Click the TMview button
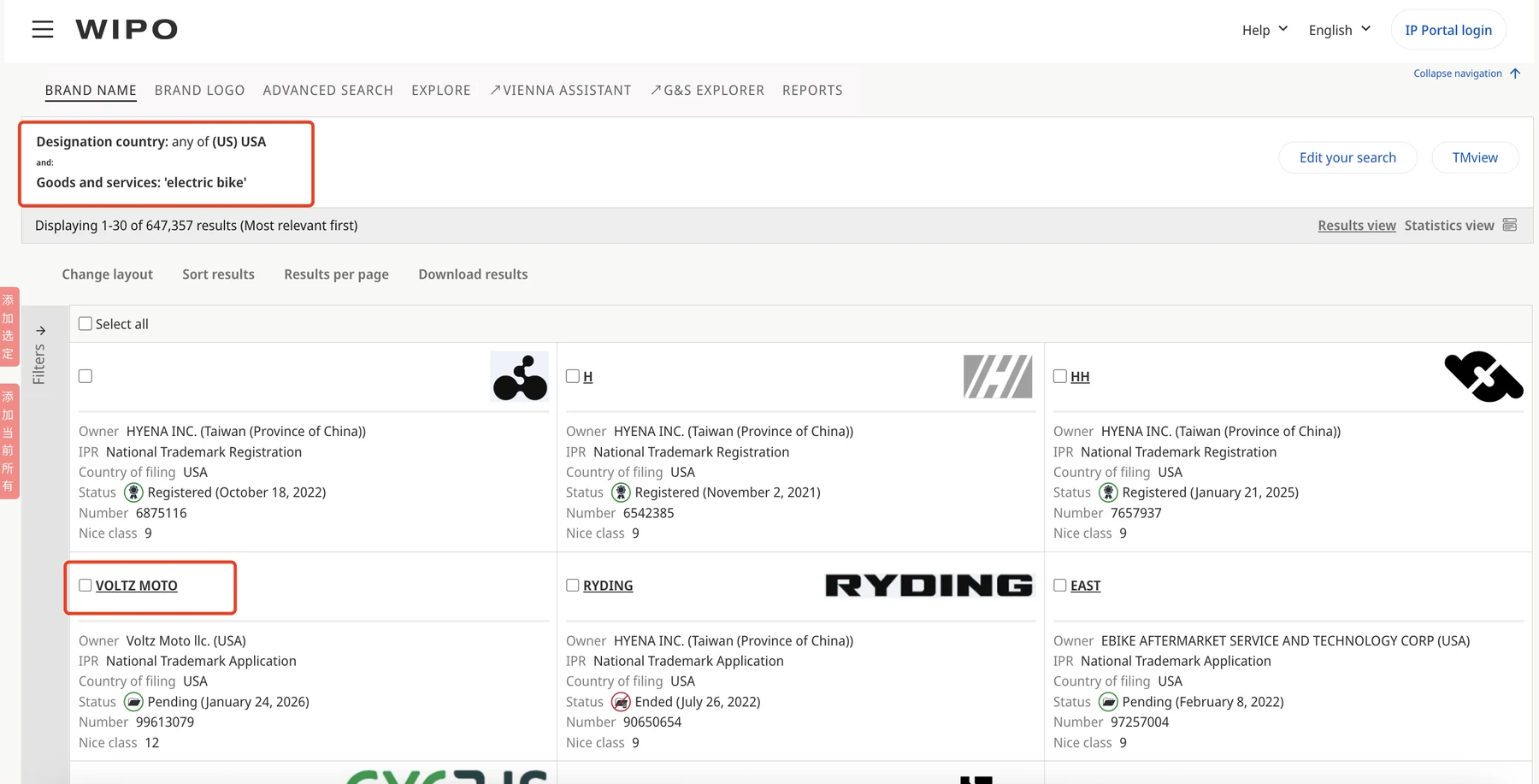Image resolution: width=1539 pixels, height=784 pixels. (x=1475, y=157)
